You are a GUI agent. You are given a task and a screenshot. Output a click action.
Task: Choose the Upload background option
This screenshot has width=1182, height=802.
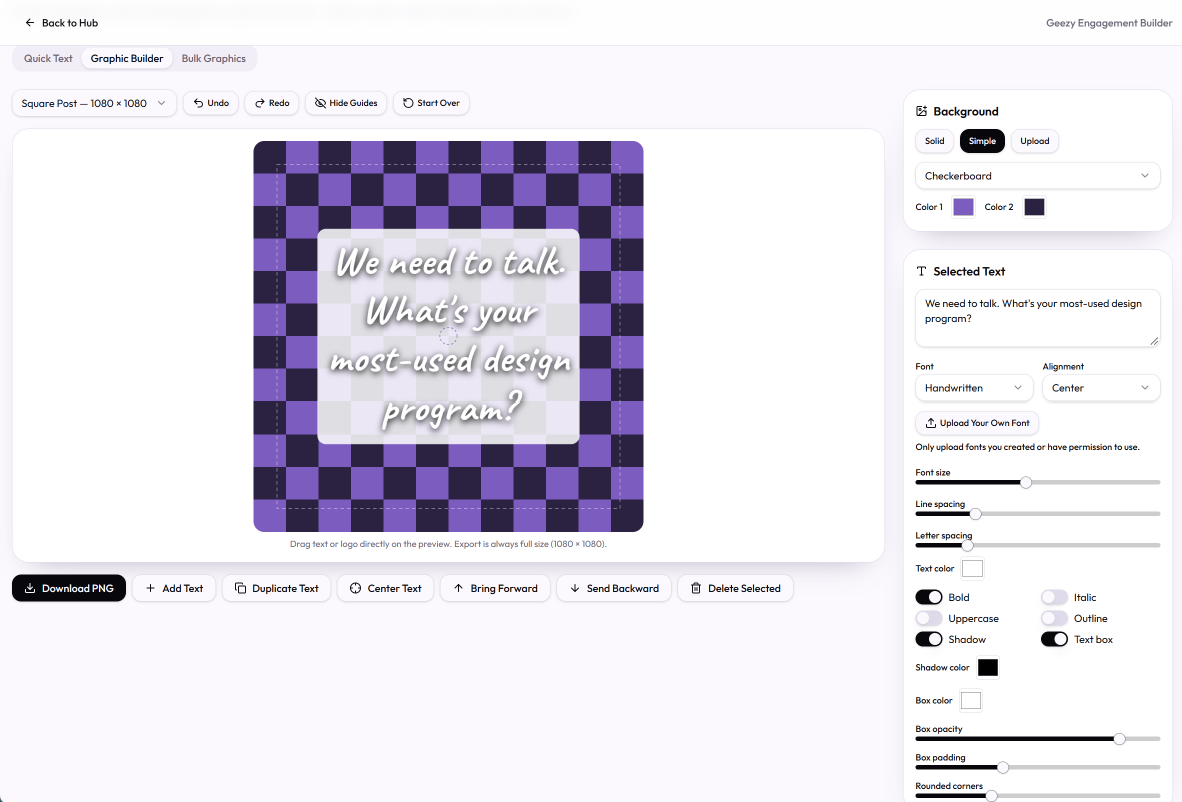click(1034, 141)
